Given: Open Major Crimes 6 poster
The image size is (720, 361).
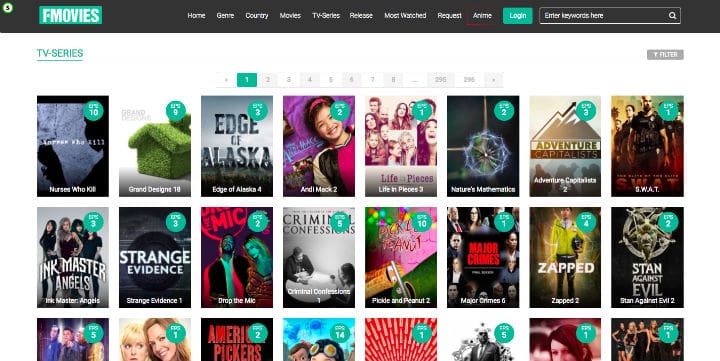Looking at the screenshot, I should click(x=483, y=257).
